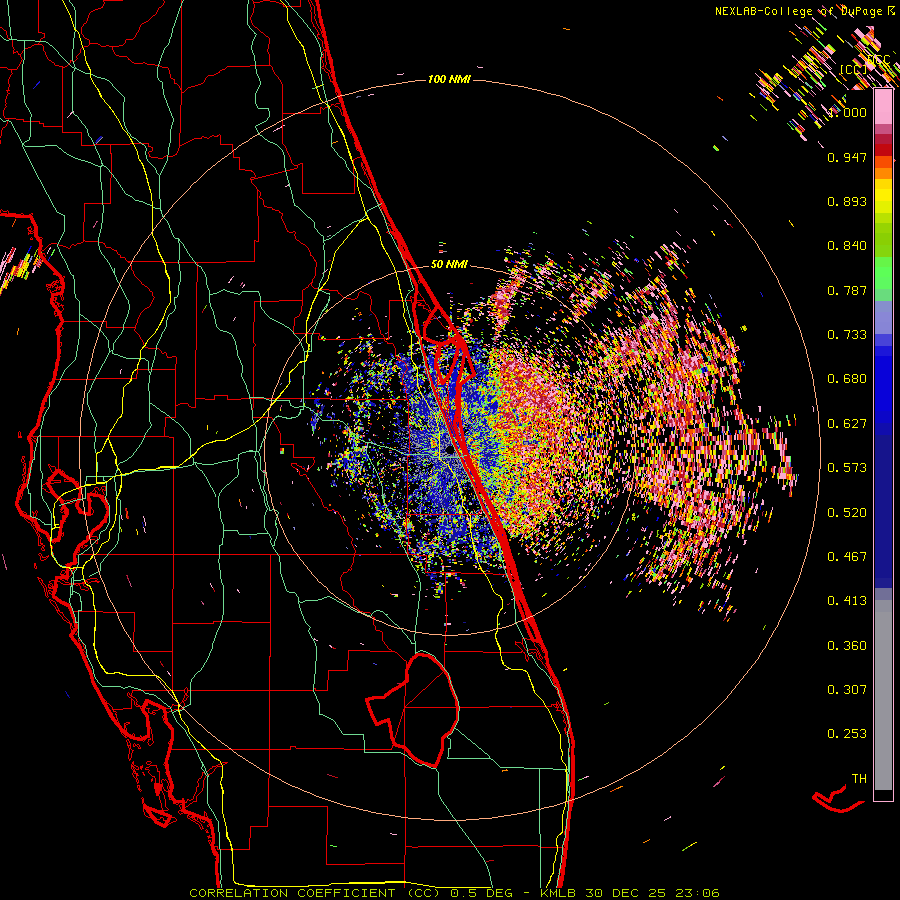
Task: Select the 0.307 value on the color scale
Action: 847,690
